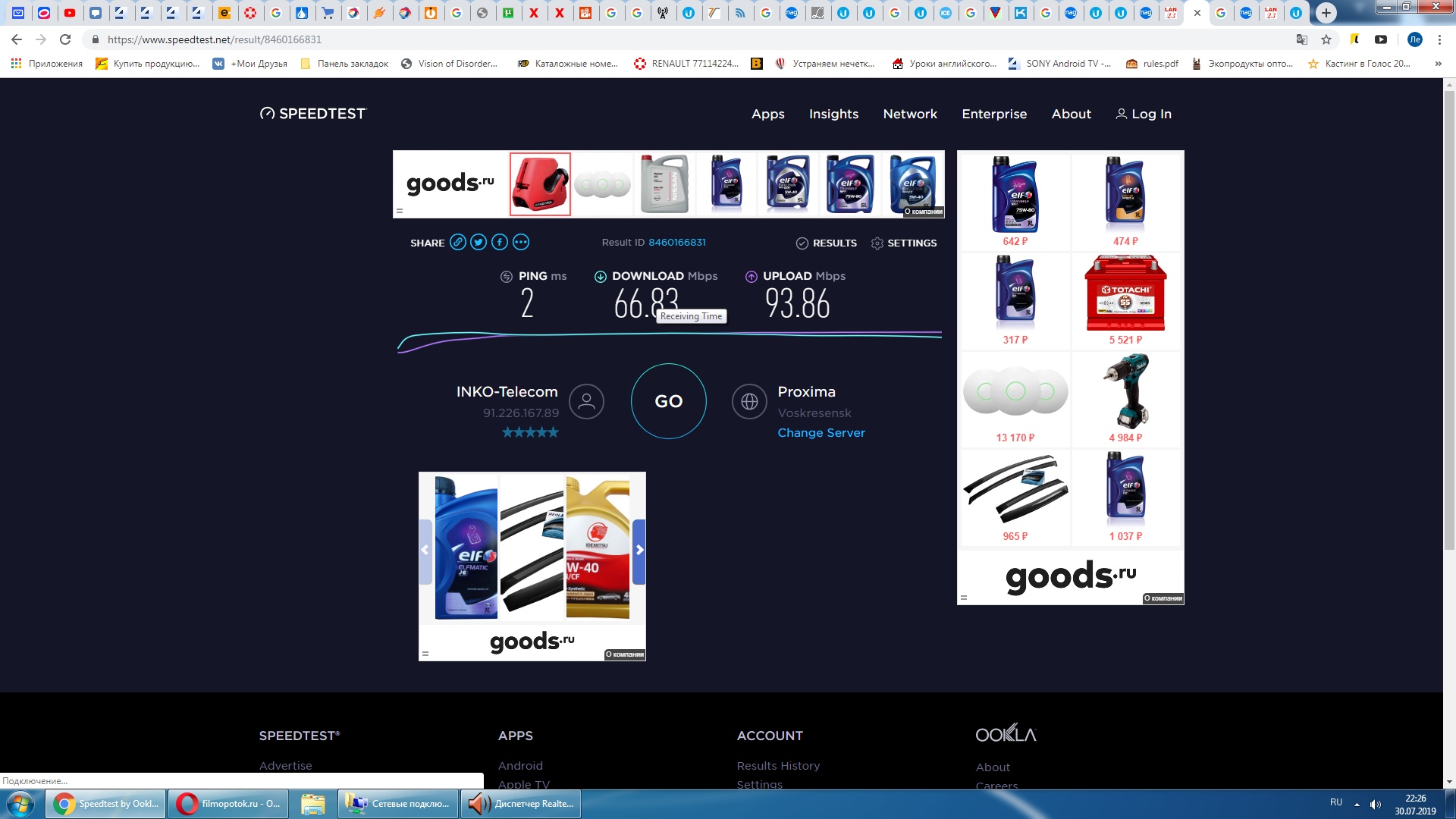Click the translate page icon in address bar
The height and width of the screenshot is (819, 1456).
pyautogui.click(x=1302, y=39)
